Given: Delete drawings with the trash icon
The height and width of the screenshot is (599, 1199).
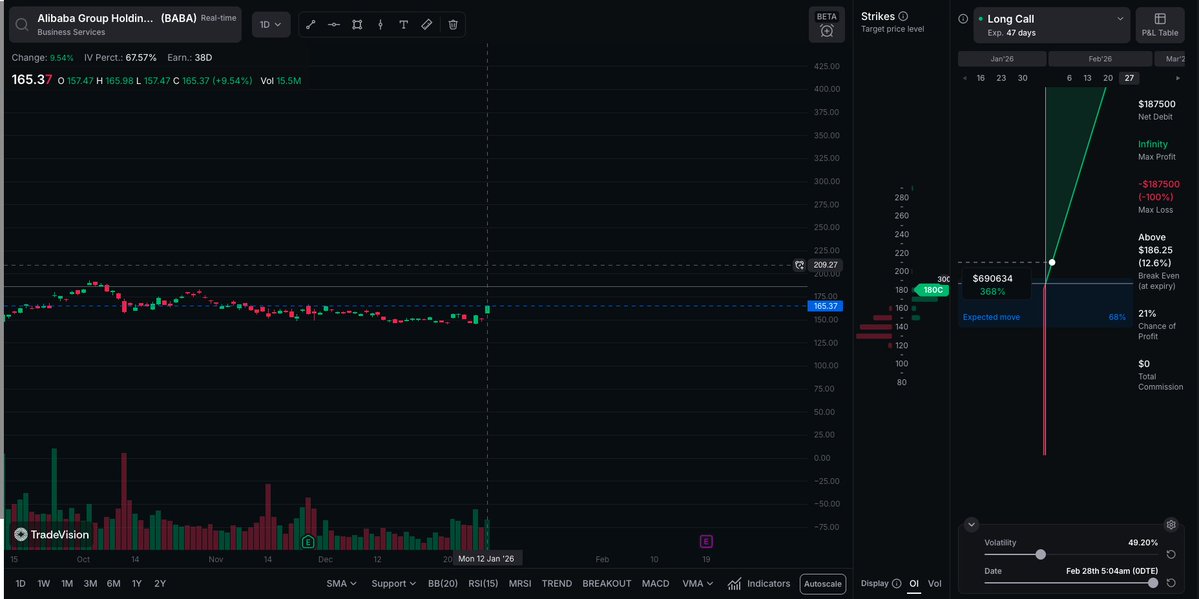Looking at the screenshot, I should 453,24.
